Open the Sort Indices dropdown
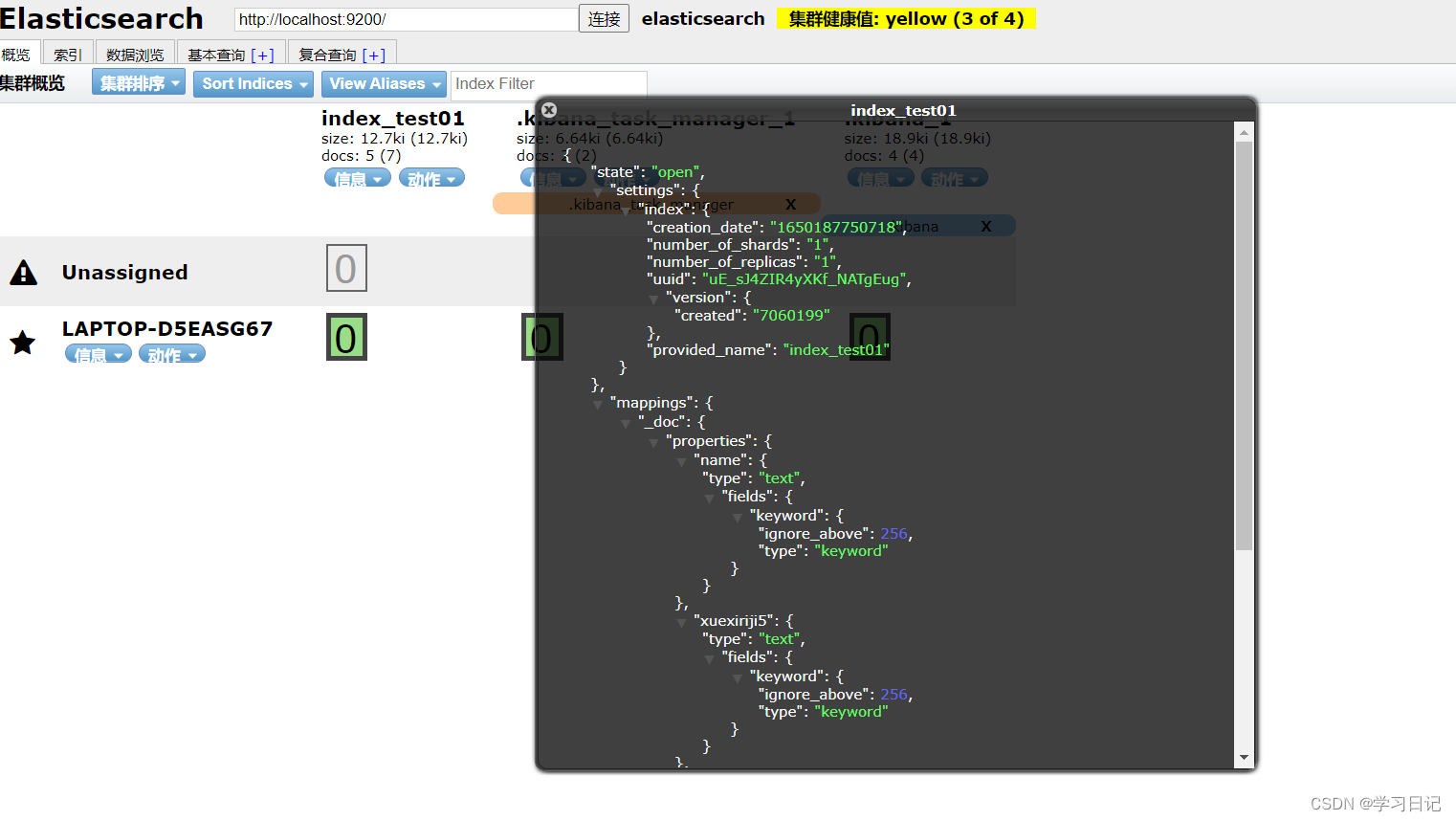The height and width of the screenshot is (821, 1456). tap(254, 83)
